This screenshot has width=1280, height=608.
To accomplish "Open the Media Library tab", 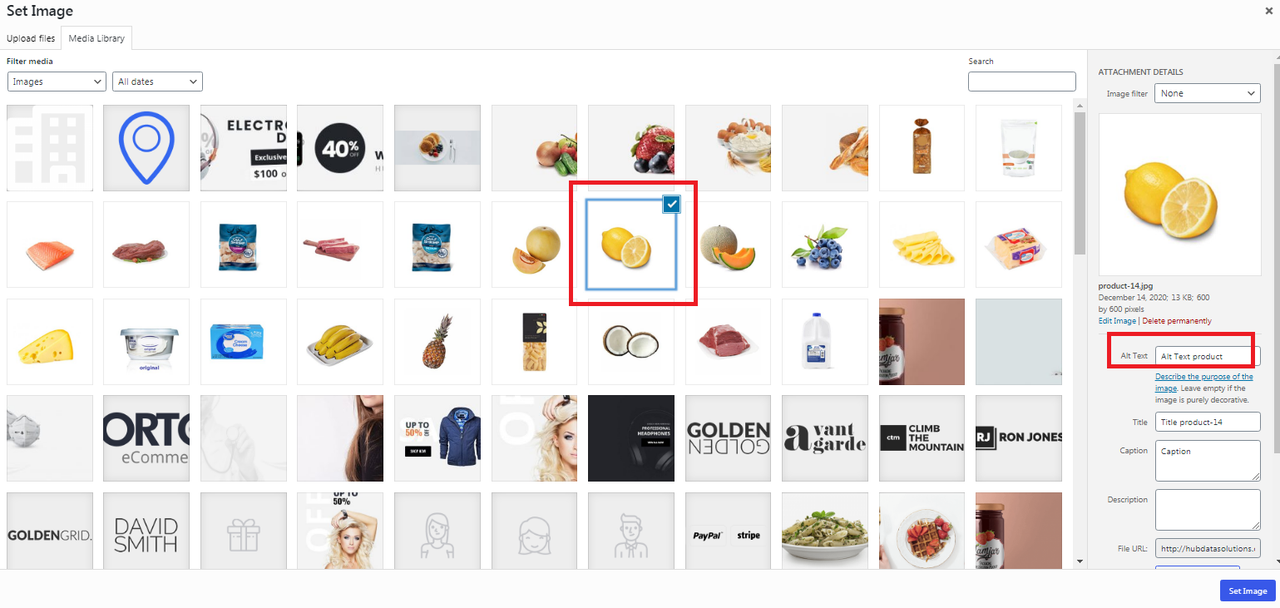I will (x=96, y=38).
